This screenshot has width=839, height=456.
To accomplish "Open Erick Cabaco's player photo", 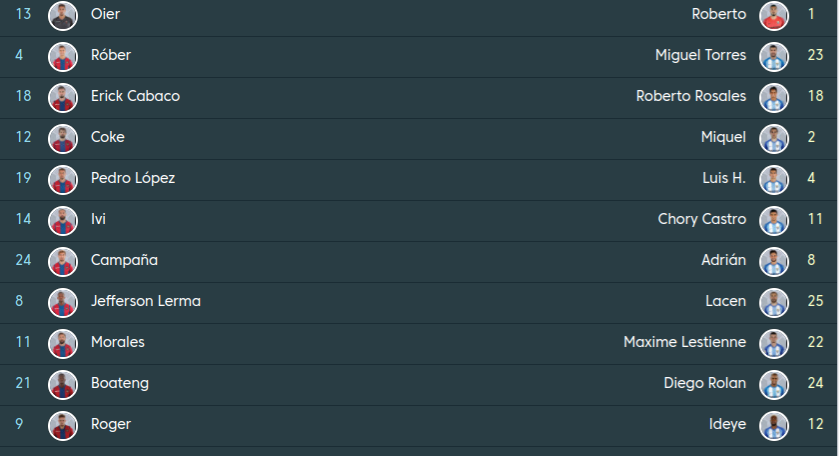I will pyautogui.click(x=63, y=97).
